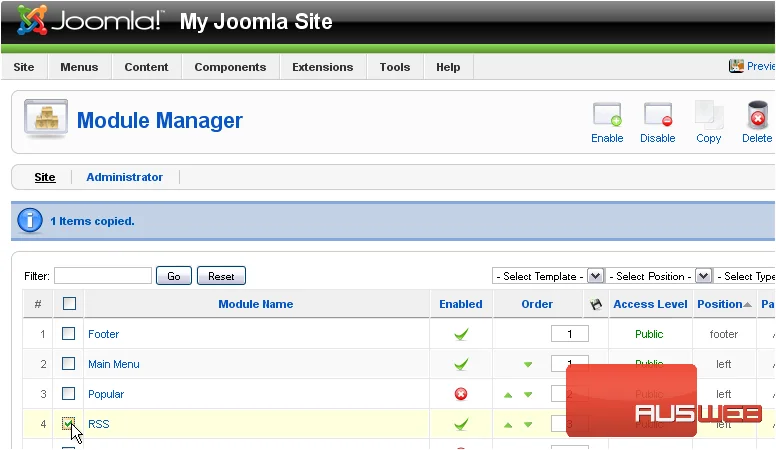The image size is (776, 450).
Task: Open the Footer module link
Action: tap(103, 334)
